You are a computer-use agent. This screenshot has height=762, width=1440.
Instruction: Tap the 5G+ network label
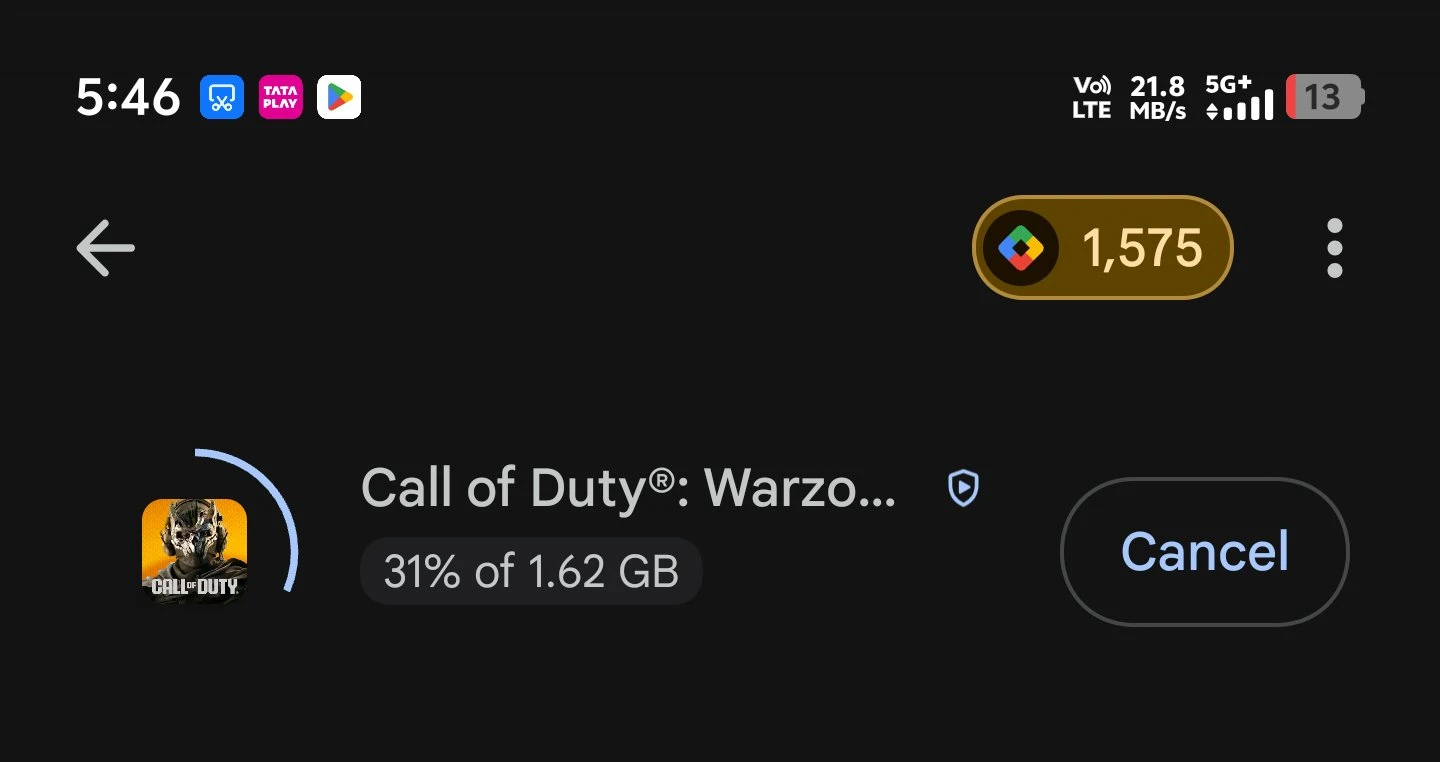(x=1229, y=83)
